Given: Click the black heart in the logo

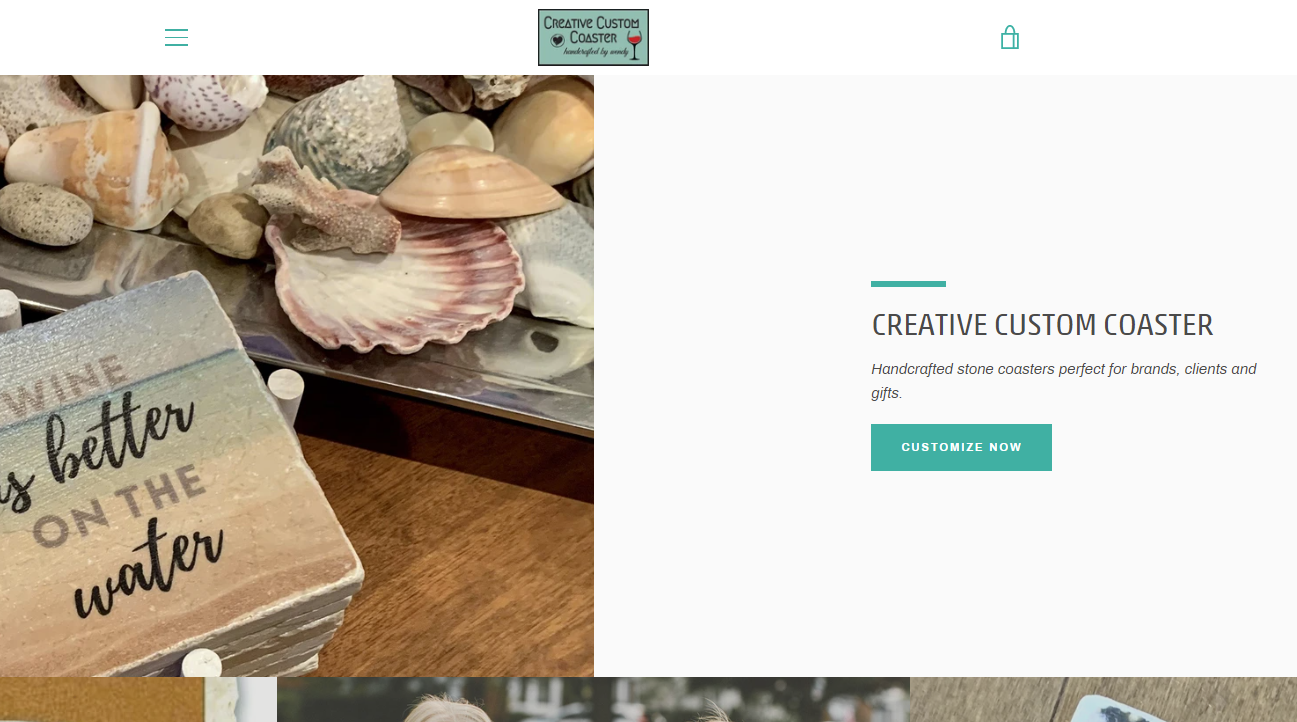Looking at the screenshot, I should coord(556,41).
